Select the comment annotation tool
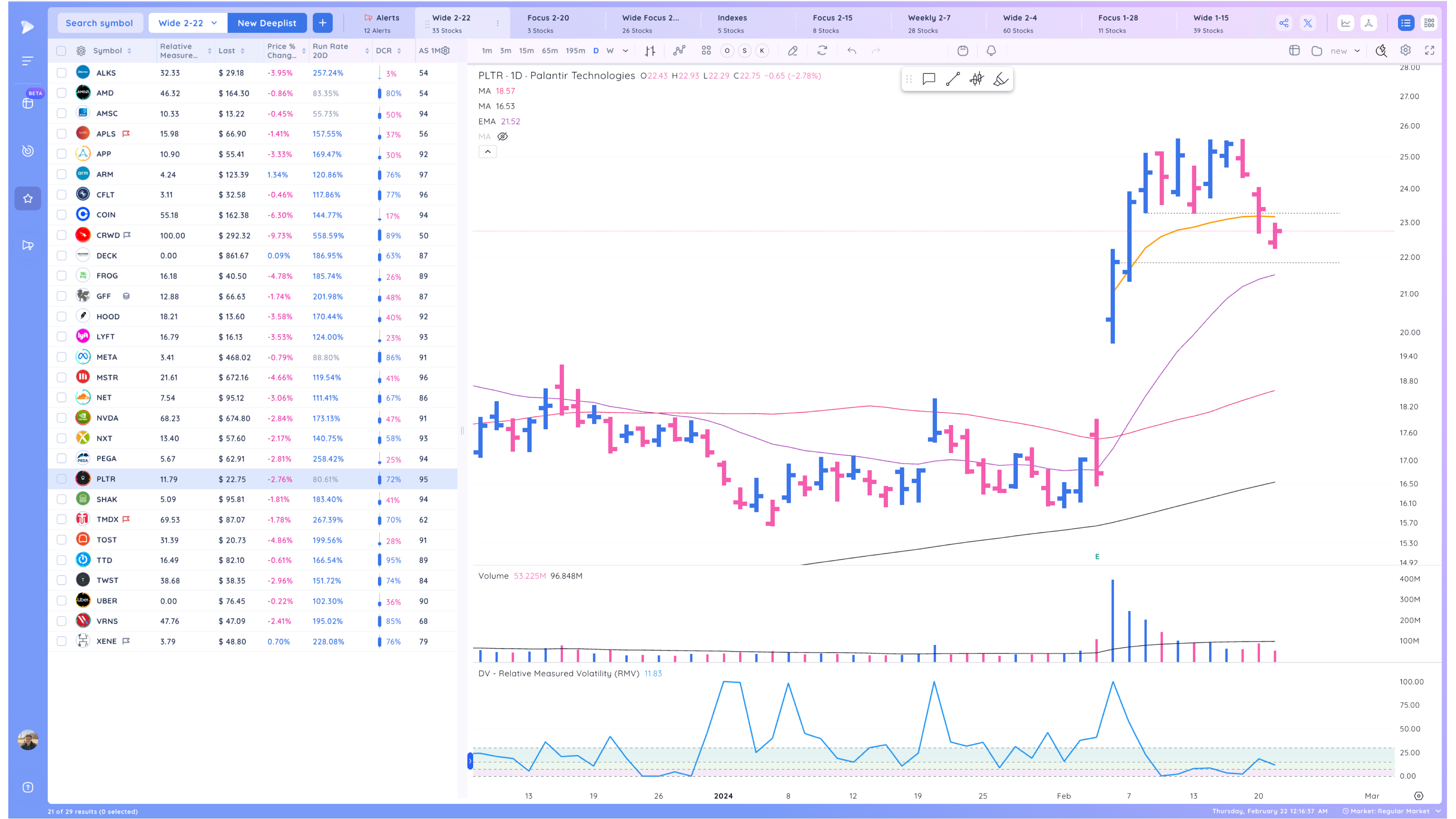1456x819 pixels. coord(929,79)
